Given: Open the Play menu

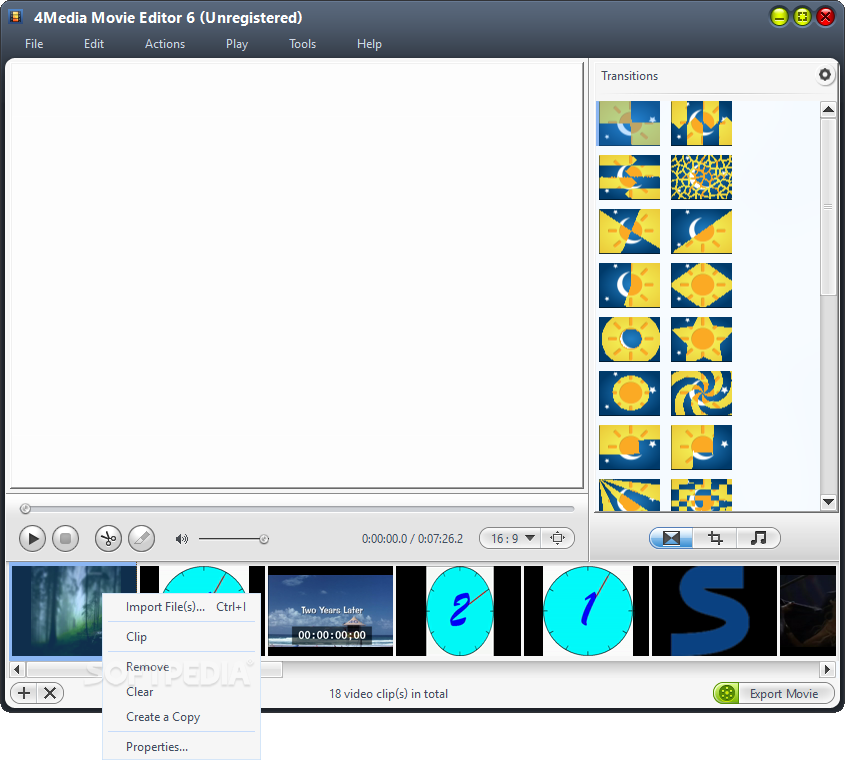Looking at the screenshot, I should (237, 44).
